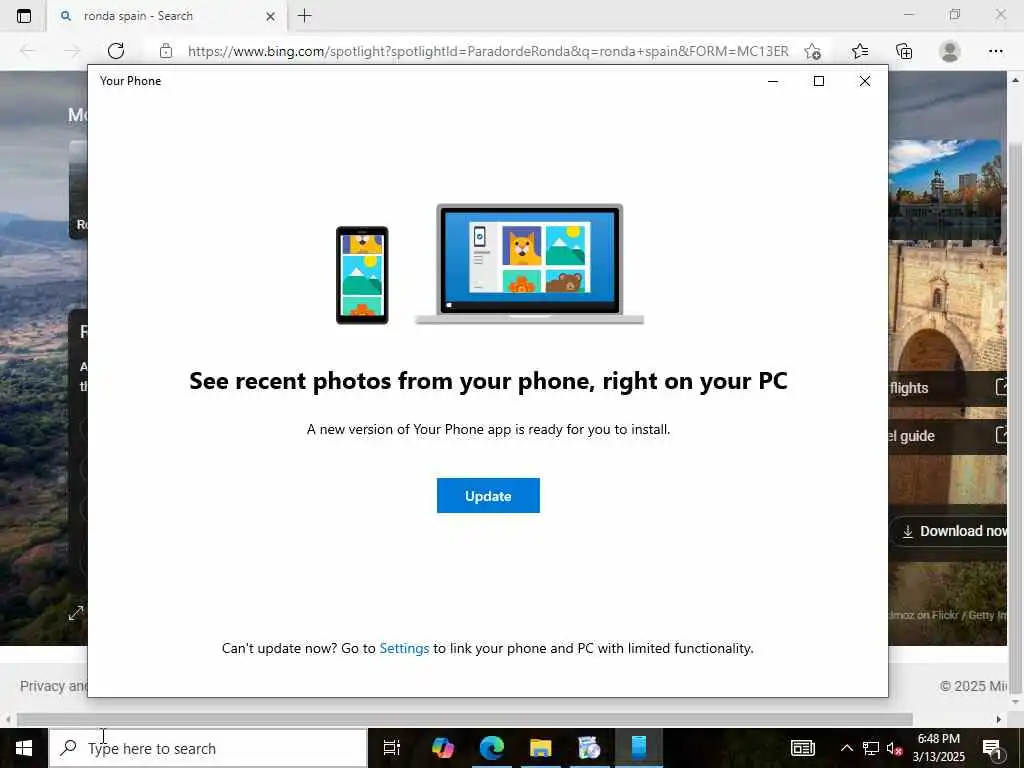Maximize the Your Phone window
The image size is (1024, 768).
pos(818,81)
